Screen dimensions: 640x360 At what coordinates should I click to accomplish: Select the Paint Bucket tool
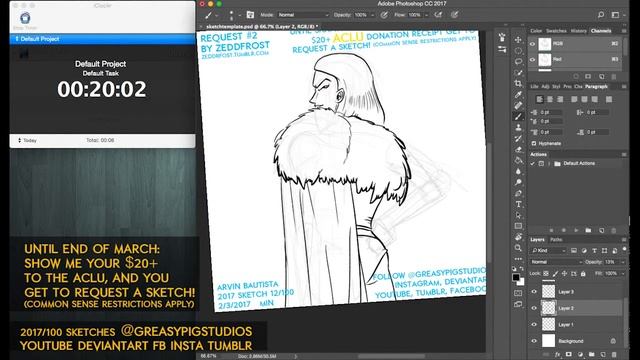click(x=518, y=160)
